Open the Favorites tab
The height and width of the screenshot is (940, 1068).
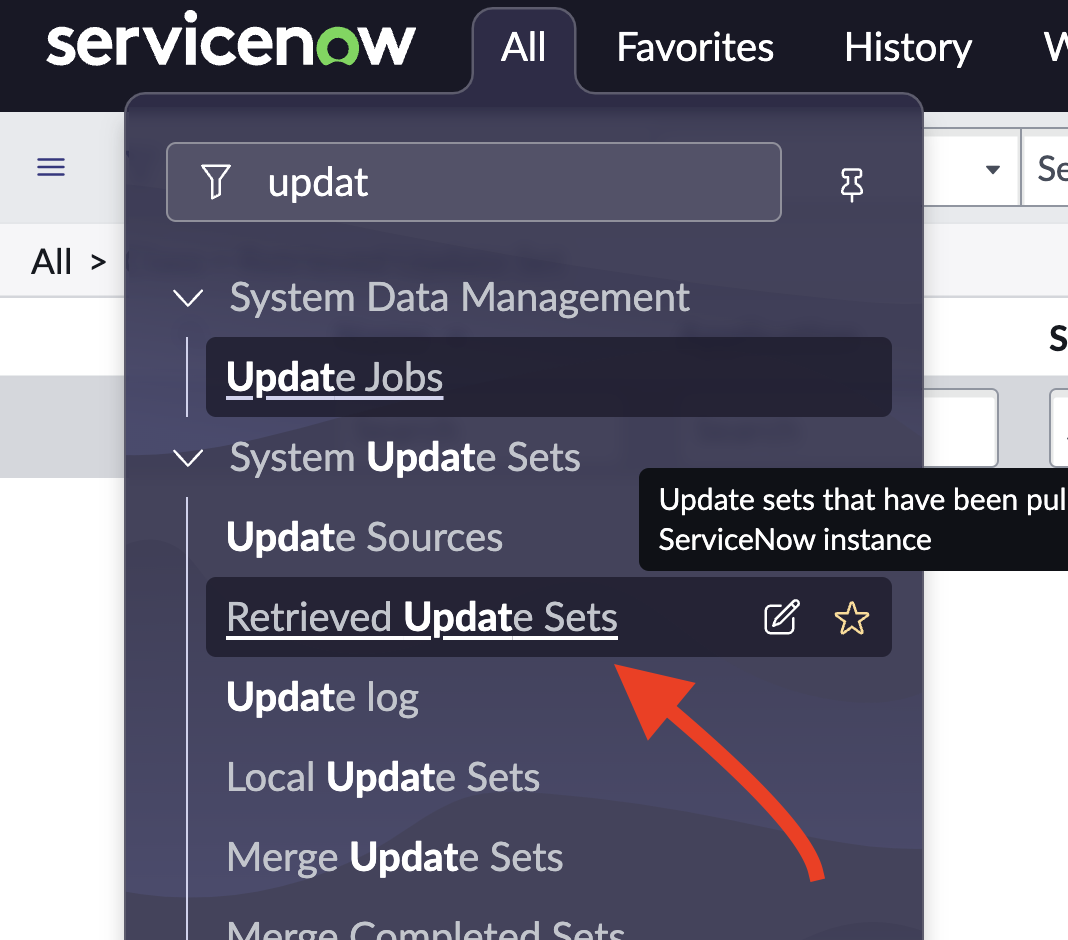(695, 47)
